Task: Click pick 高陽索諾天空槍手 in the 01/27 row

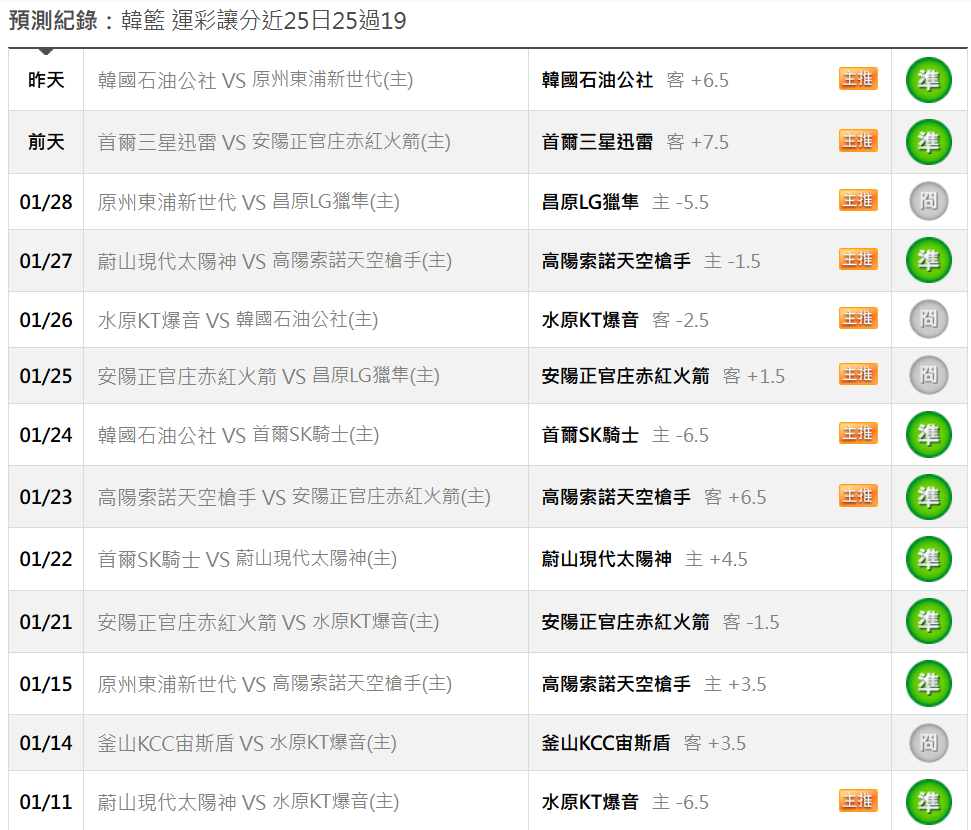Action: pos(616,261)
